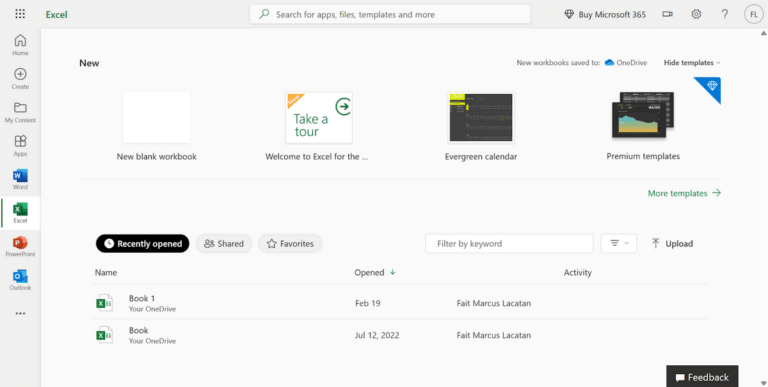768x387 pixels.
Task: Click the Excel title in header
Action: coord(56,14)
